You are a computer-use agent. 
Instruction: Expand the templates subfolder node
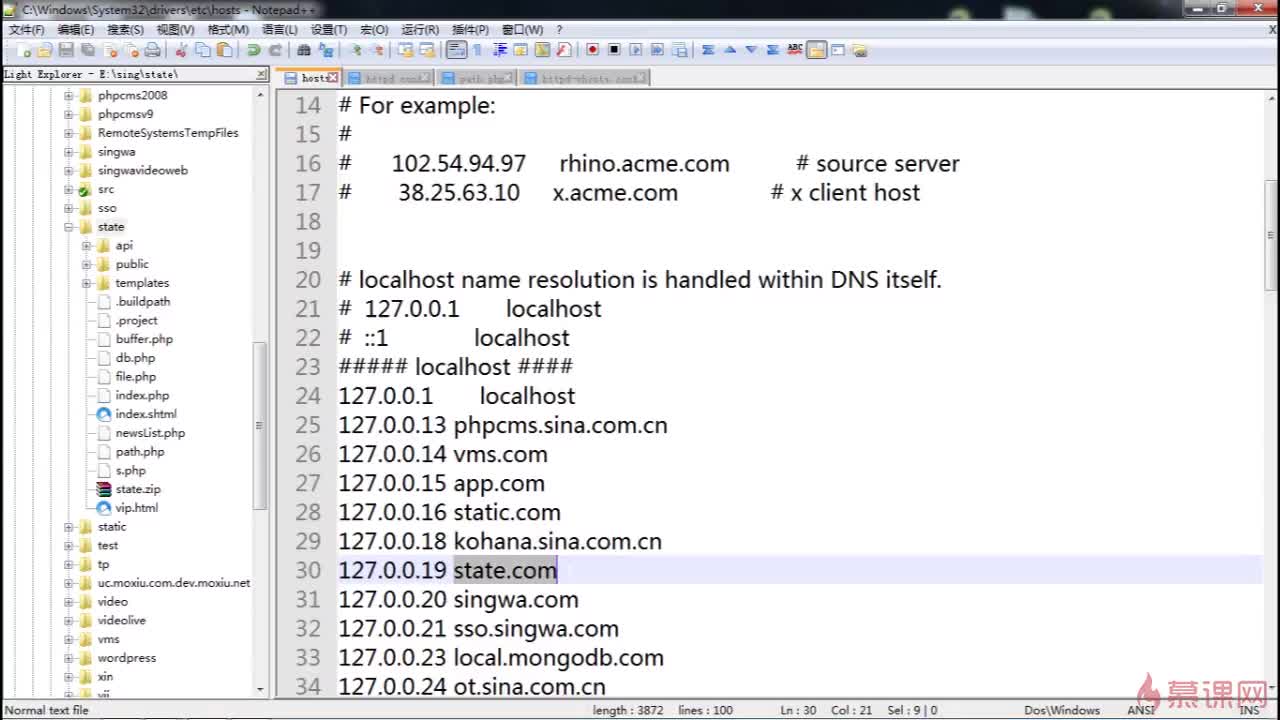(87, 283)
